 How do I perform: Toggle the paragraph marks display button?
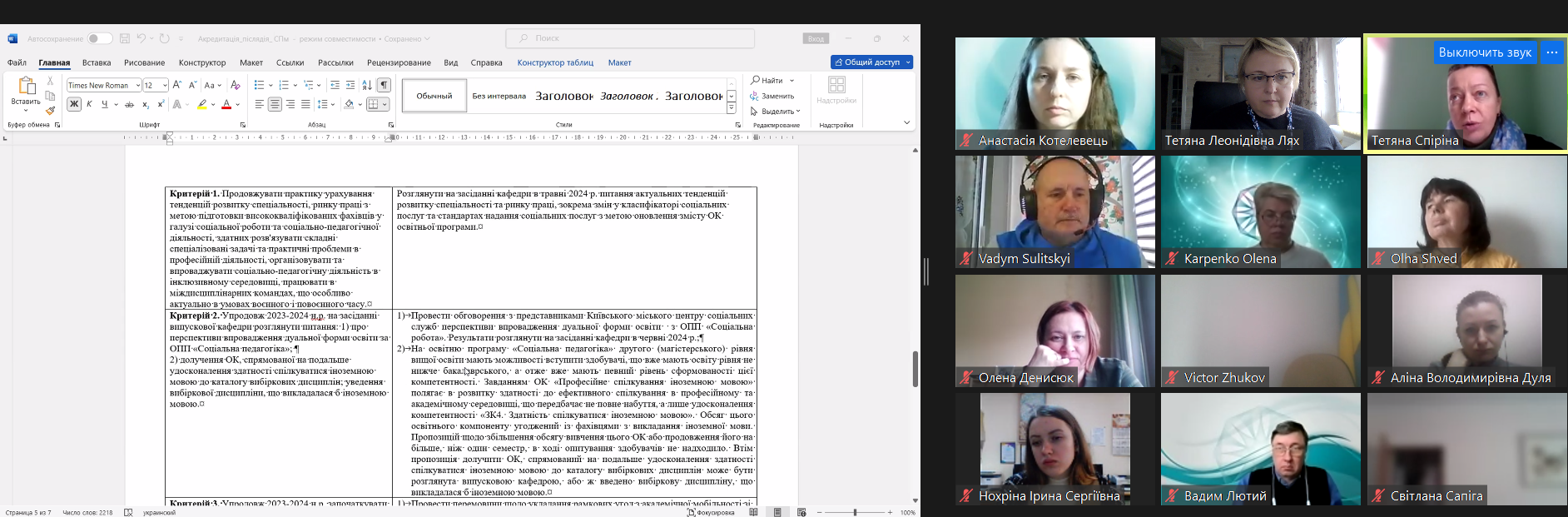pyautogui.click(x=384, y=85)
